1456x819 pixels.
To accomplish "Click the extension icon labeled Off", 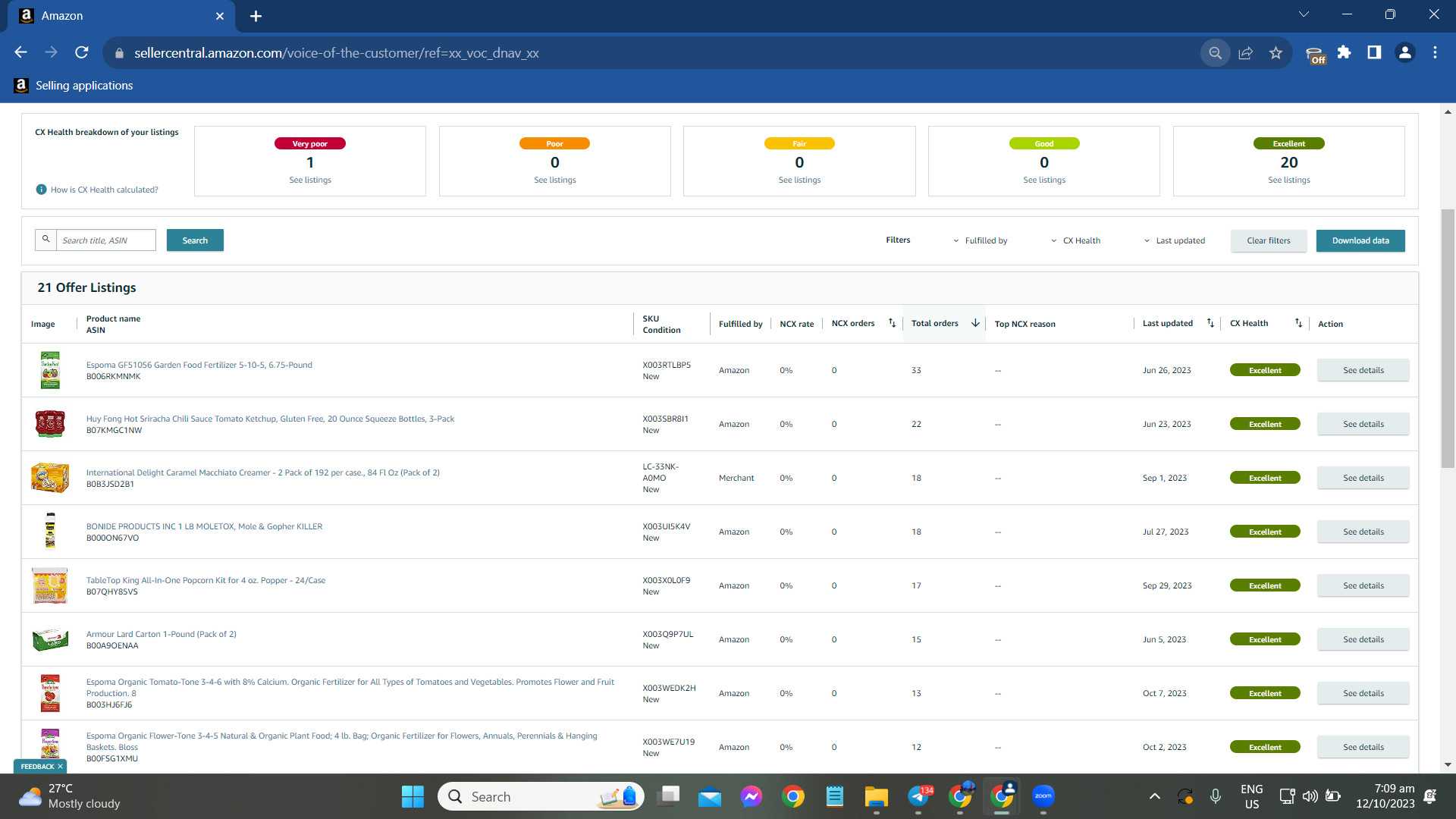I will click(1316, 55).
